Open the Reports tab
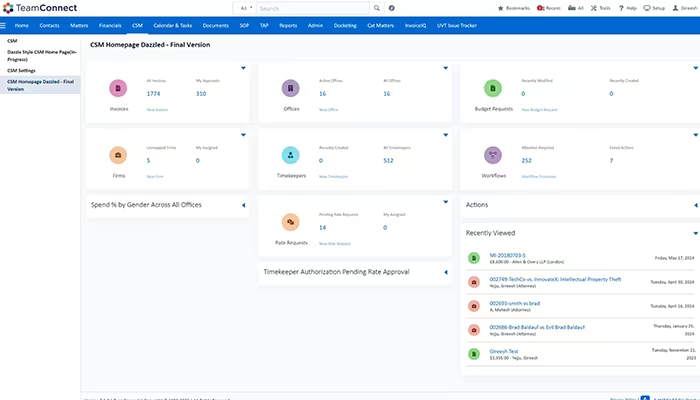The height and width of the screenshot is (400, 700). [x=288, y=25]
